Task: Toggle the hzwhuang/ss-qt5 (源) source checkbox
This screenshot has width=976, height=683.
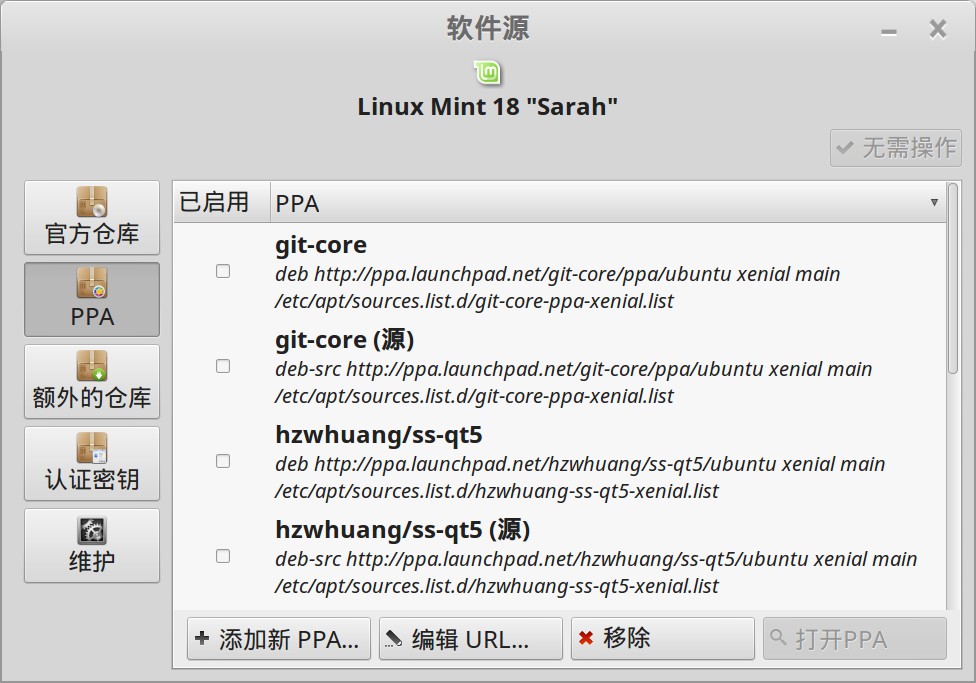Action: click(223, 556)
